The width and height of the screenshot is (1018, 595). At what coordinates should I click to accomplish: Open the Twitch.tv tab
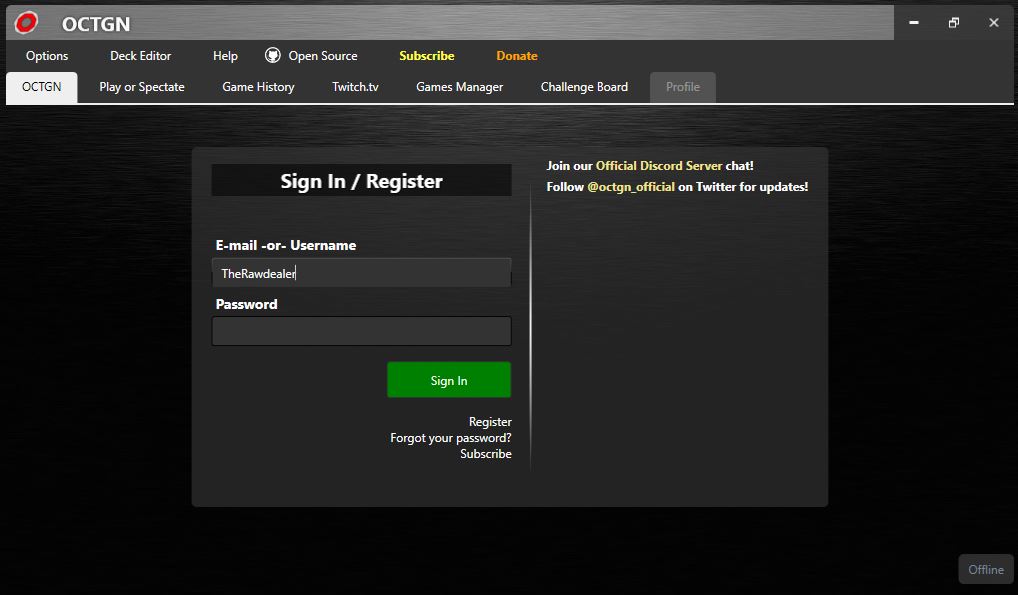pyautogui.click(x=355, y=87)
